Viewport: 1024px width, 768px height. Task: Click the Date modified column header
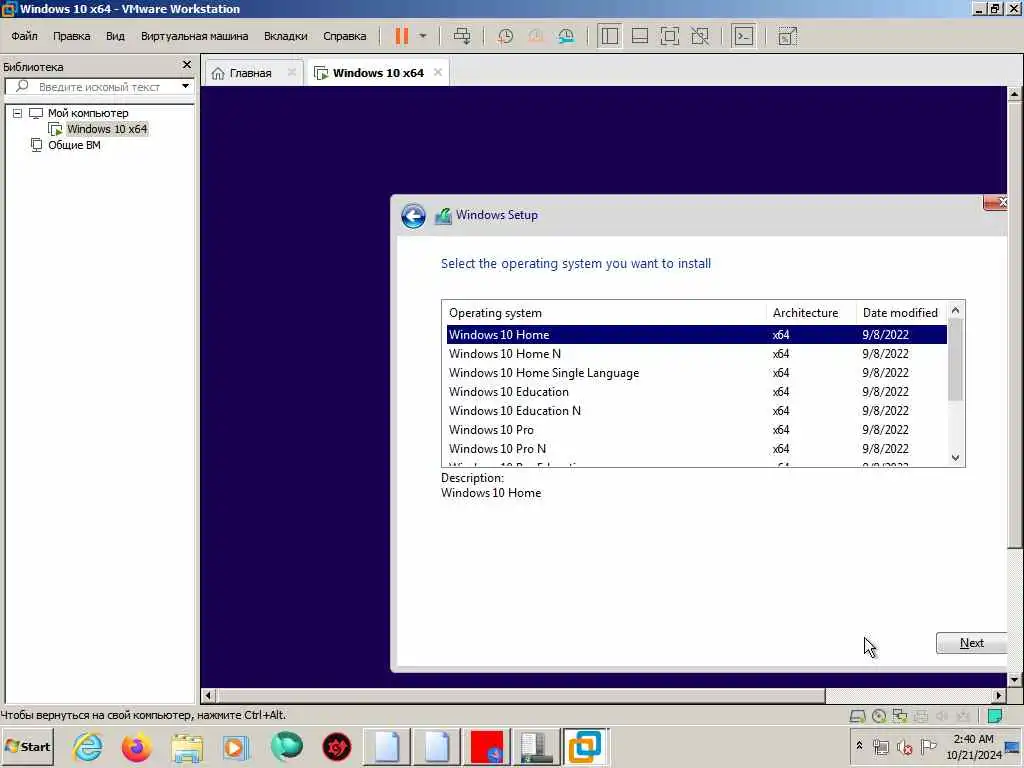pos(901,313)
